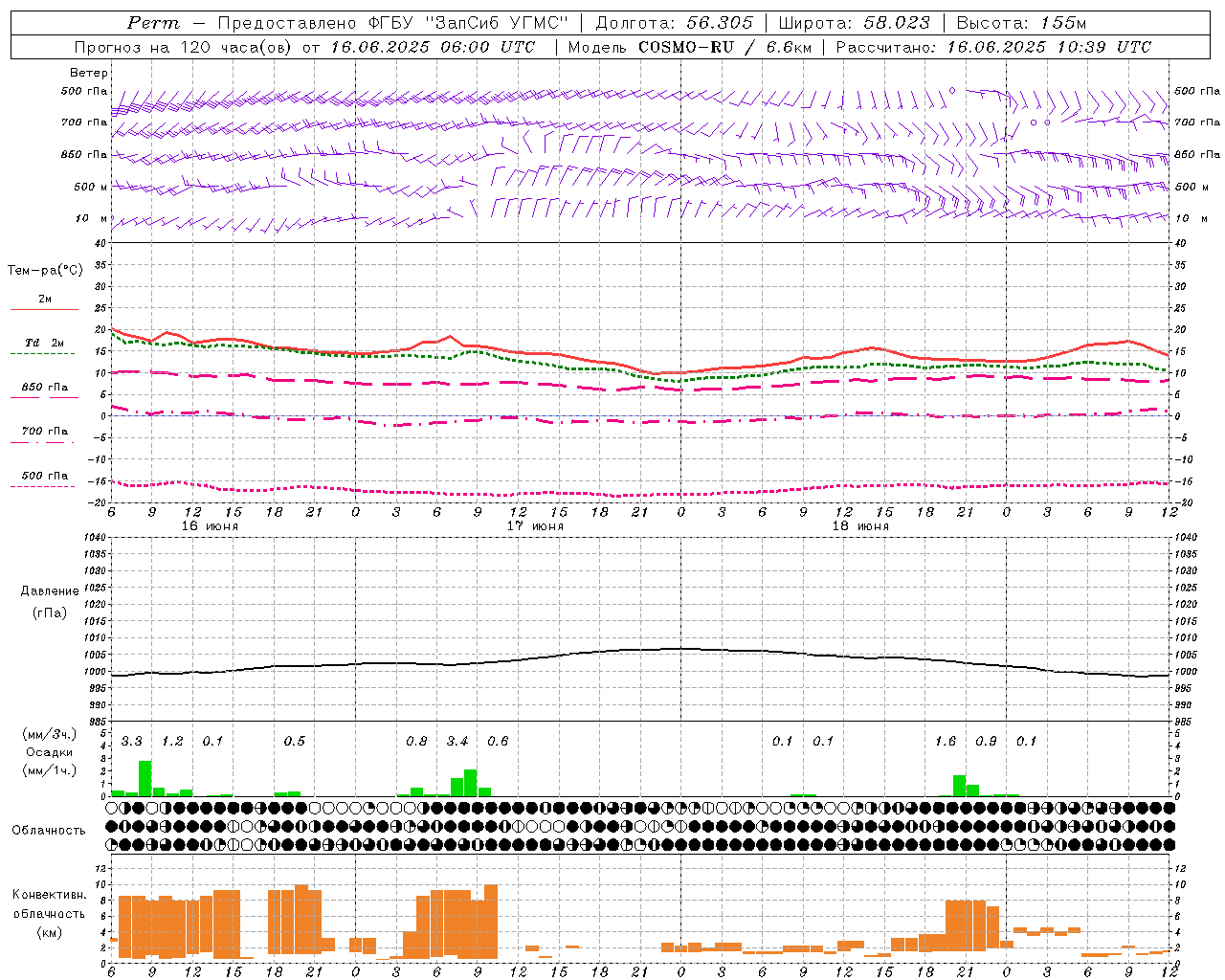Click the 'Долгота: 56.305' longitude value
The height and width of the screenshot is (980, 1225).
[675, 23]
